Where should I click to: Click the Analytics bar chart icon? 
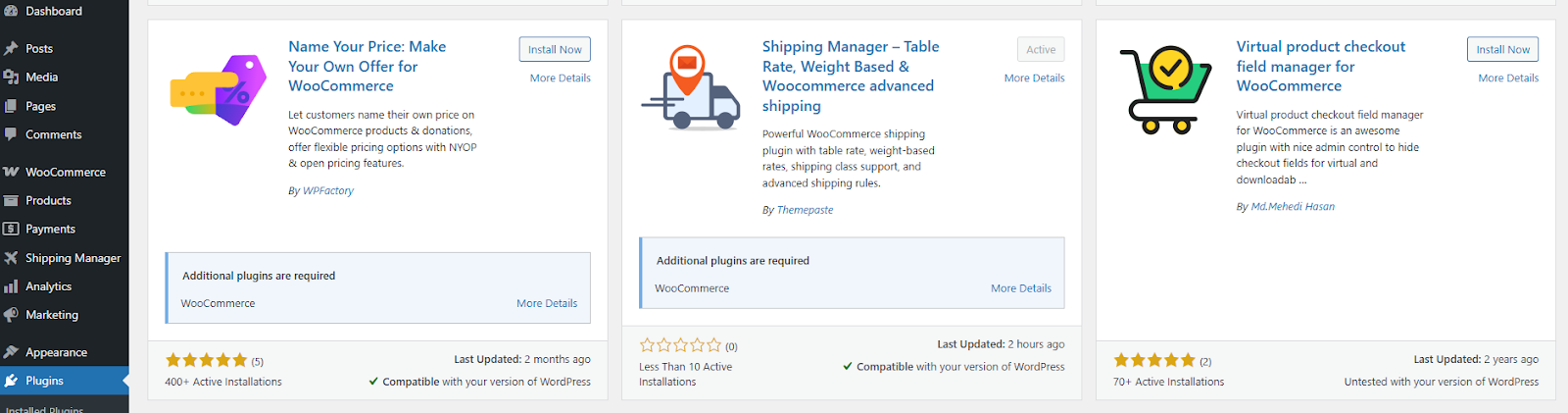pyautogui.click(x=11, y=286)
